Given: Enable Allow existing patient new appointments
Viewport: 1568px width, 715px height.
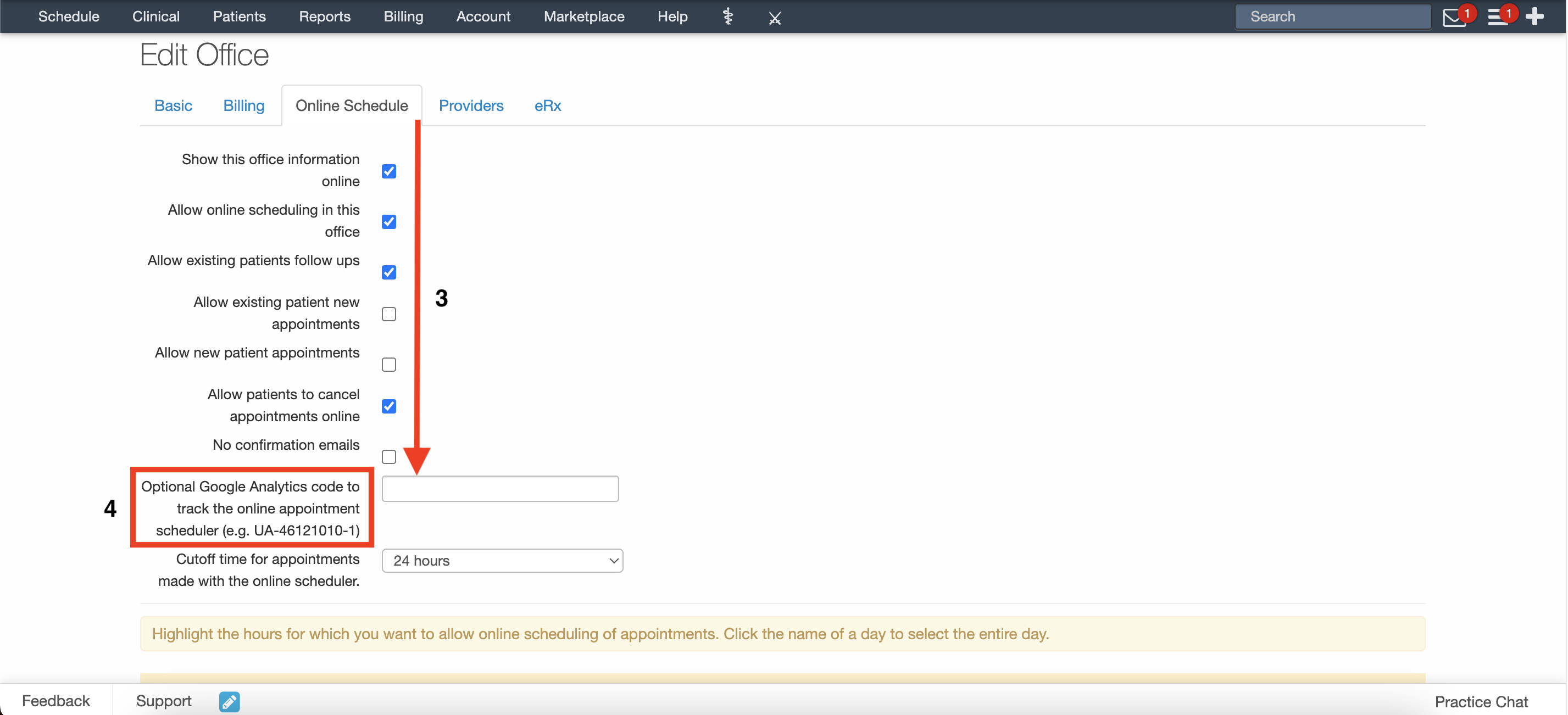Looking at the screenshot, I should pos(389,314).
